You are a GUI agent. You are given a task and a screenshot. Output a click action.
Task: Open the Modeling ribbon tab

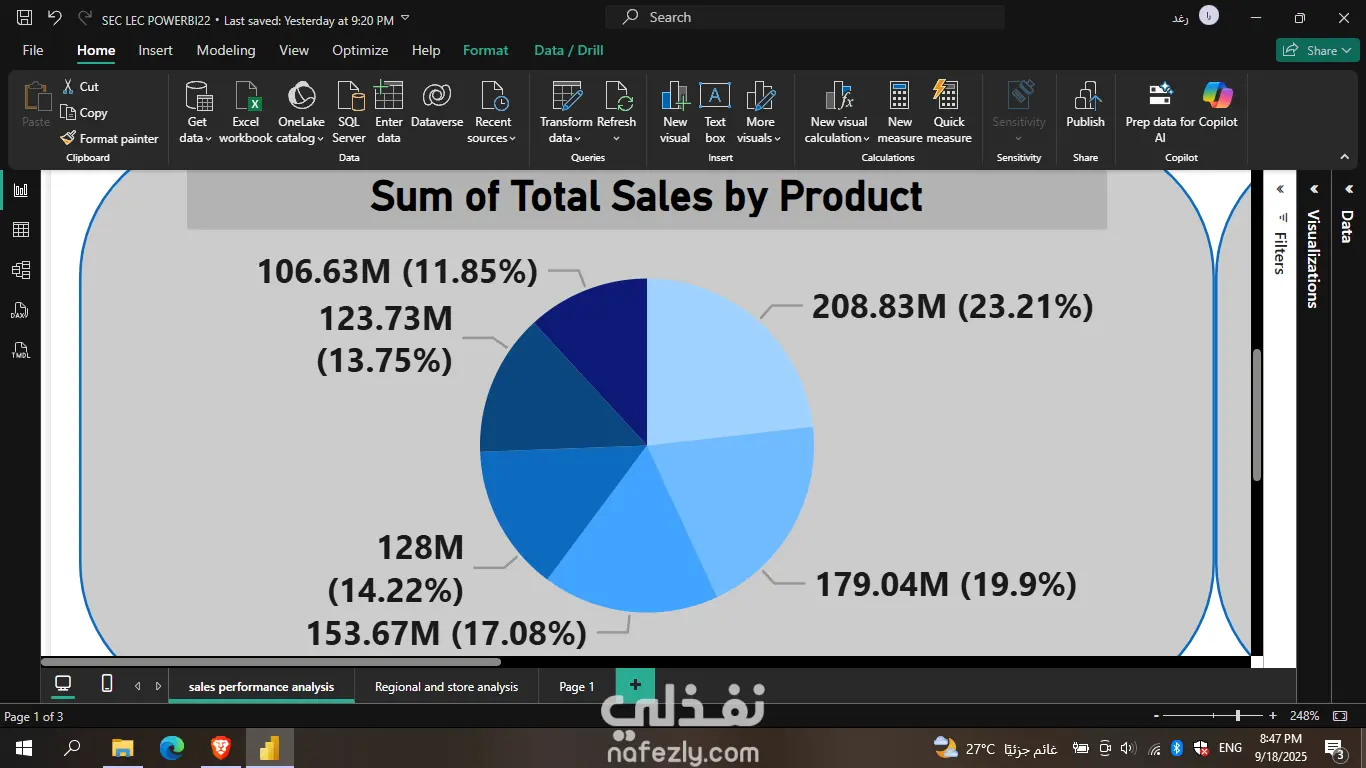coord(226,50)
